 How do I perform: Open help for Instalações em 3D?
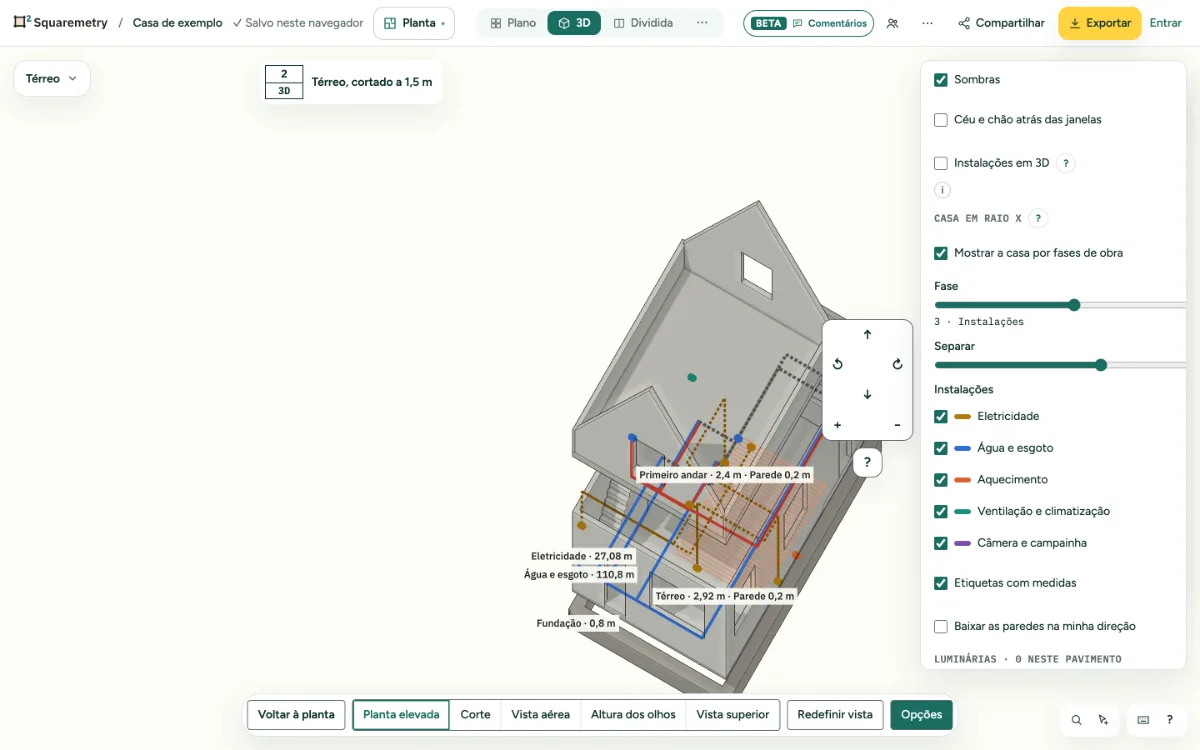[x=1066, y=163]
